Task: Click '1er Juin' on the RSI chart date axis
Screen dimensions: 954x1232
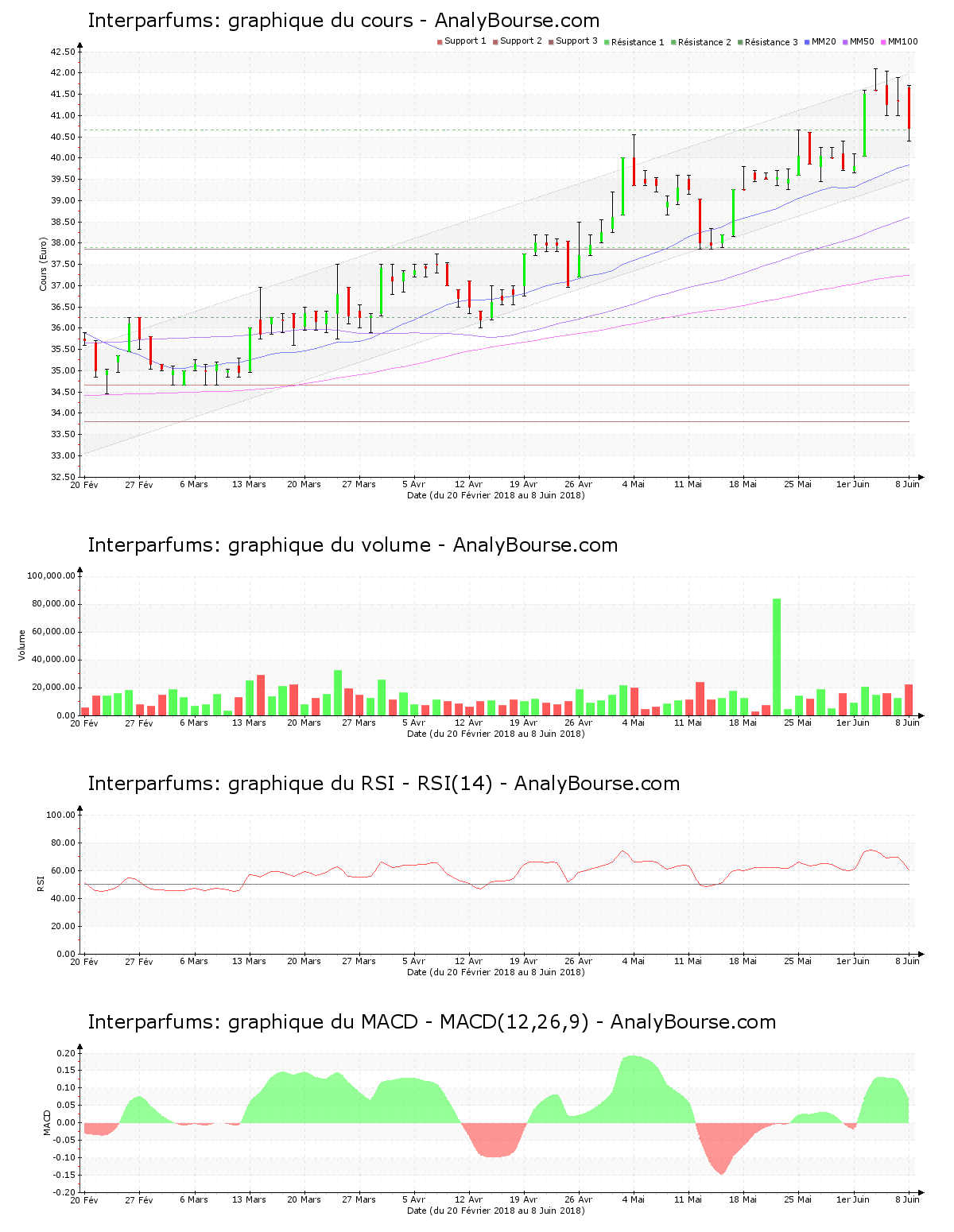Action: 853,961
